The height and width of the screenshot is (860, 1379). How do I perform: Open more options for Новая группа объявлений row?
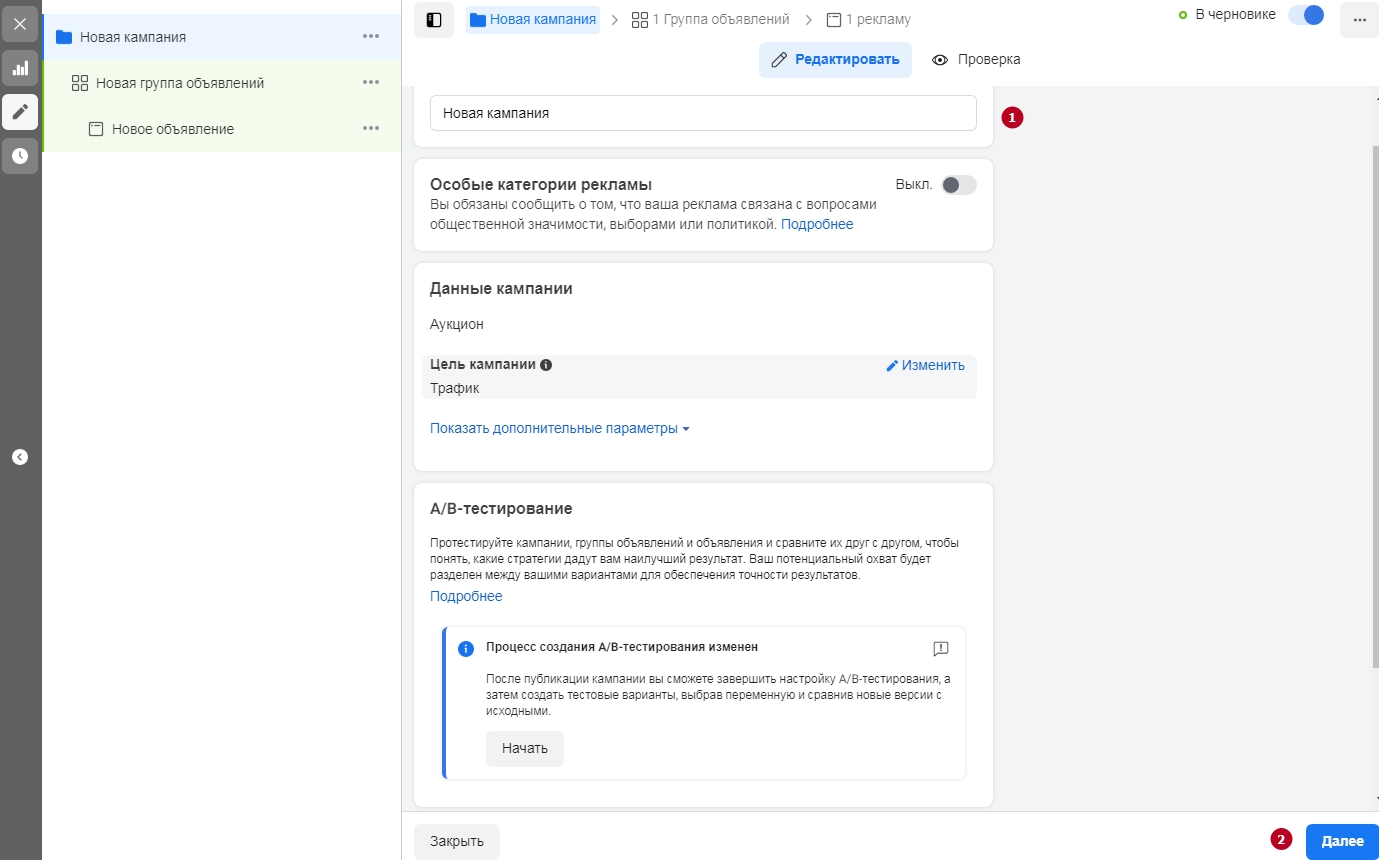tap(371, 83)
